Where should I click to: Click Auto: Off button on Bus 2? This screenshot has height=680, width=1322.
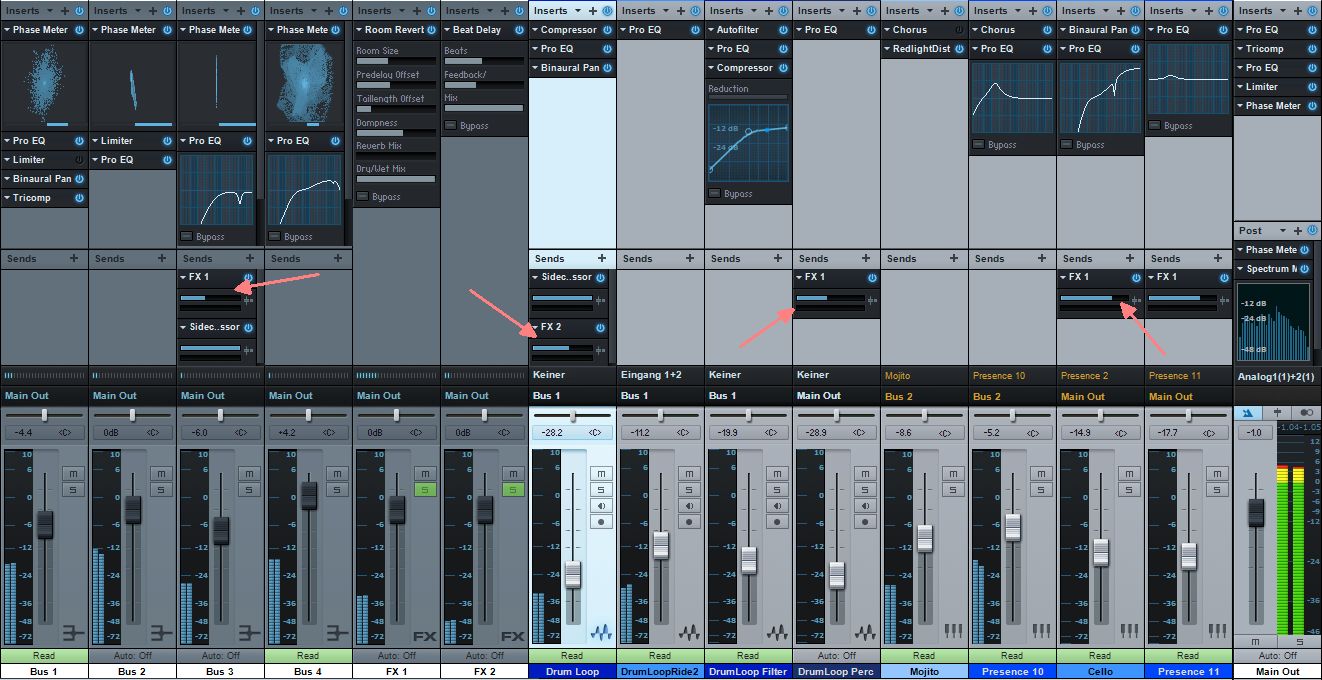click(x=132, y=656)
